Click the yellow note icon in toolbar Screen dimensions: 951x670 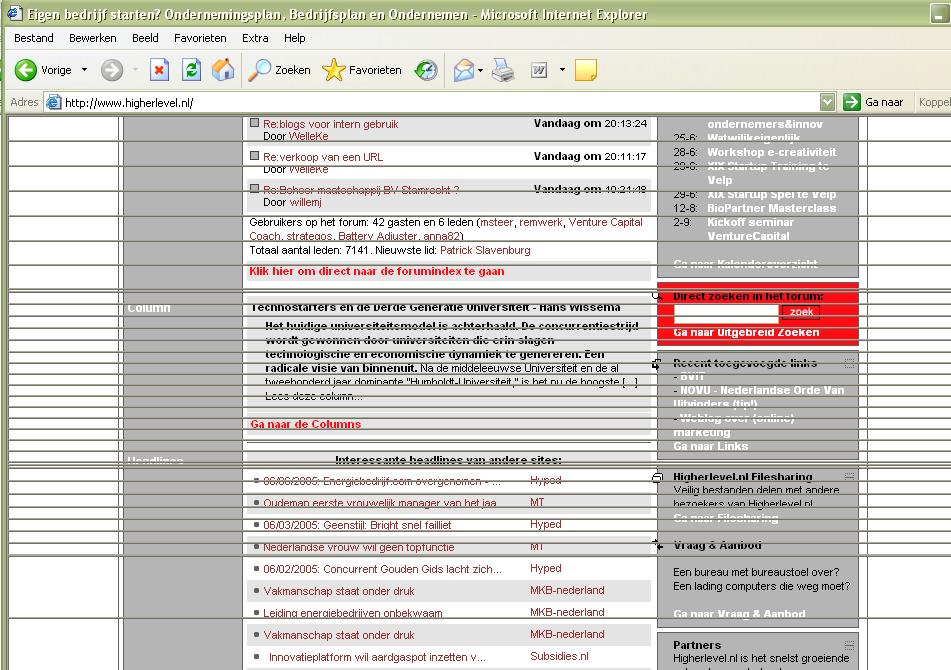[x=586, y=70]
